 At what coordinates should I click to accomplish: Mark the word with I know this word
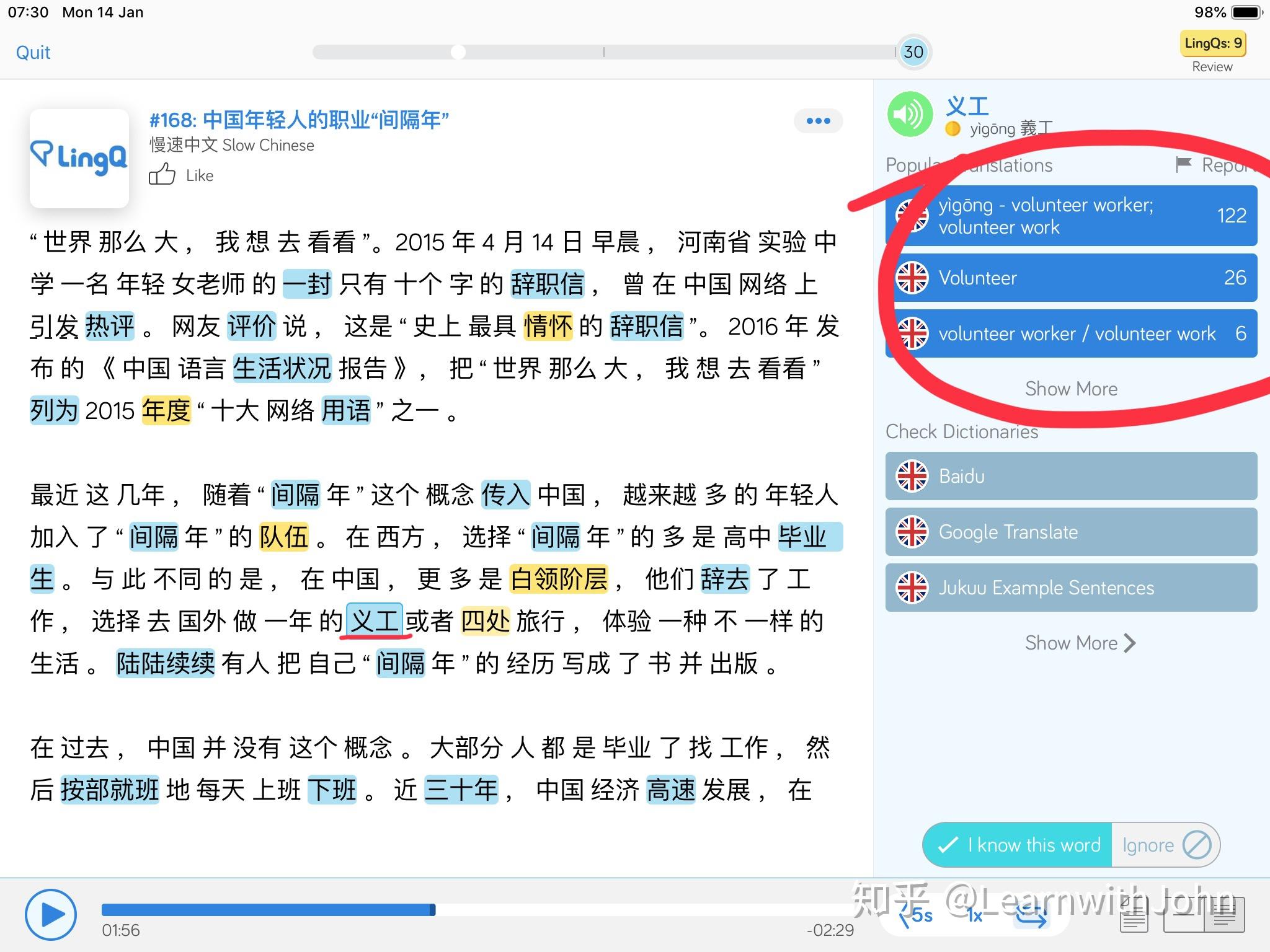[1016, 844]
